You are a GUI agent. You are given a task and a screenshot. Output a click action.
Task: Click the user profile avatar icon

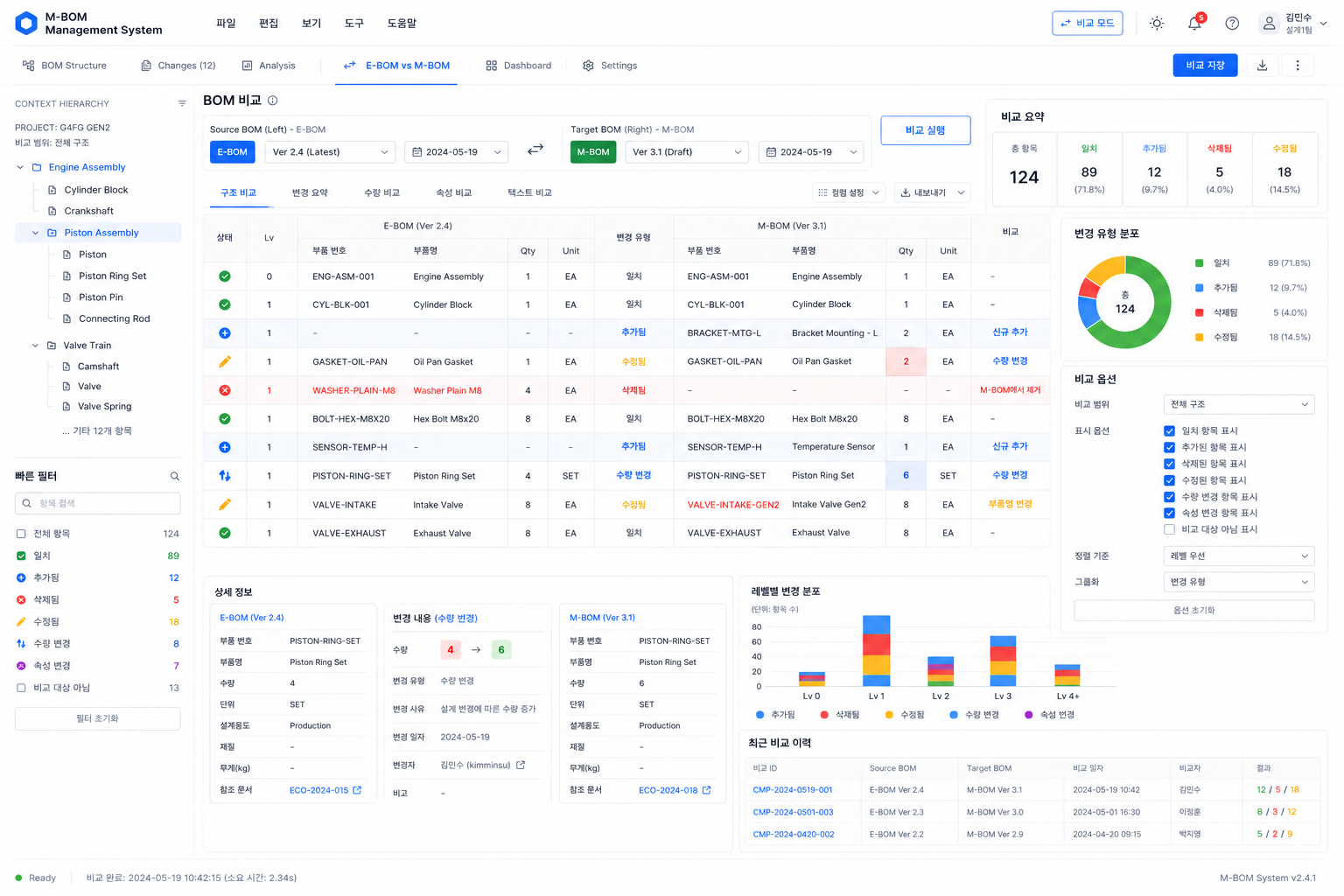1269,24
